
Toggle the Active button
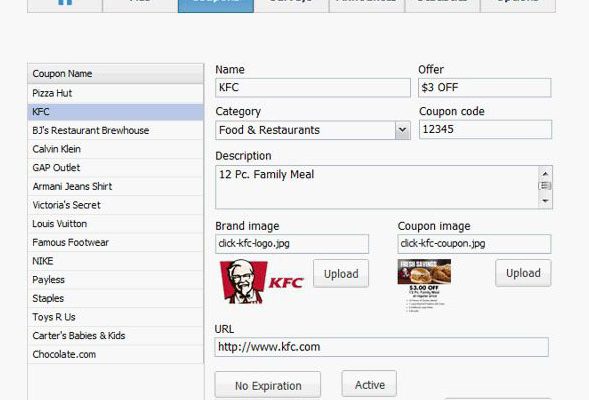[x=369, y=384]
